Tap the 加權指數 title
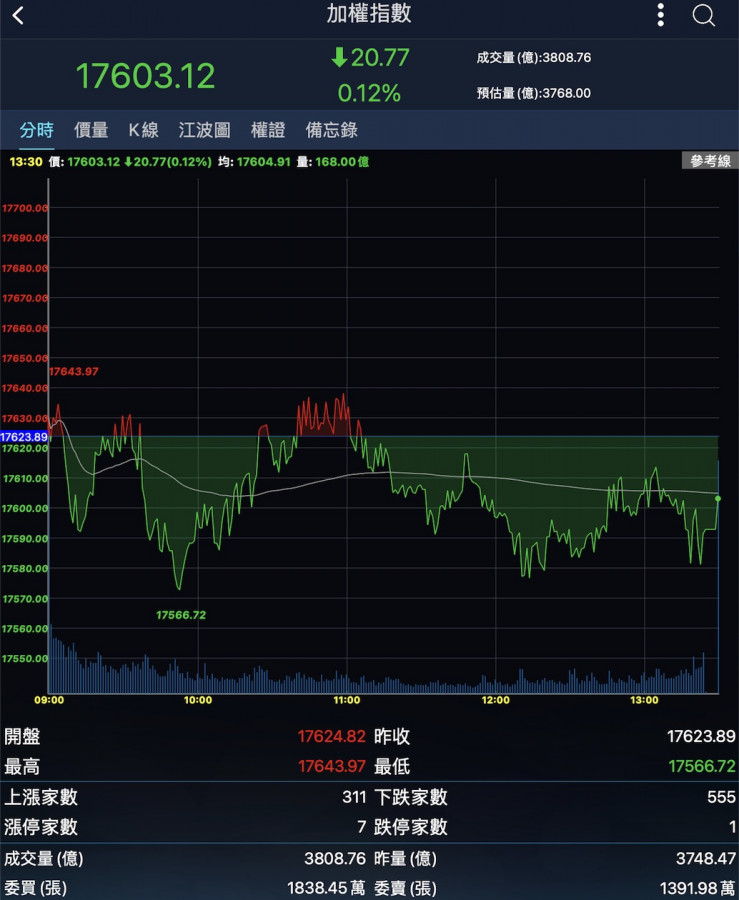 tap(369, 14)
